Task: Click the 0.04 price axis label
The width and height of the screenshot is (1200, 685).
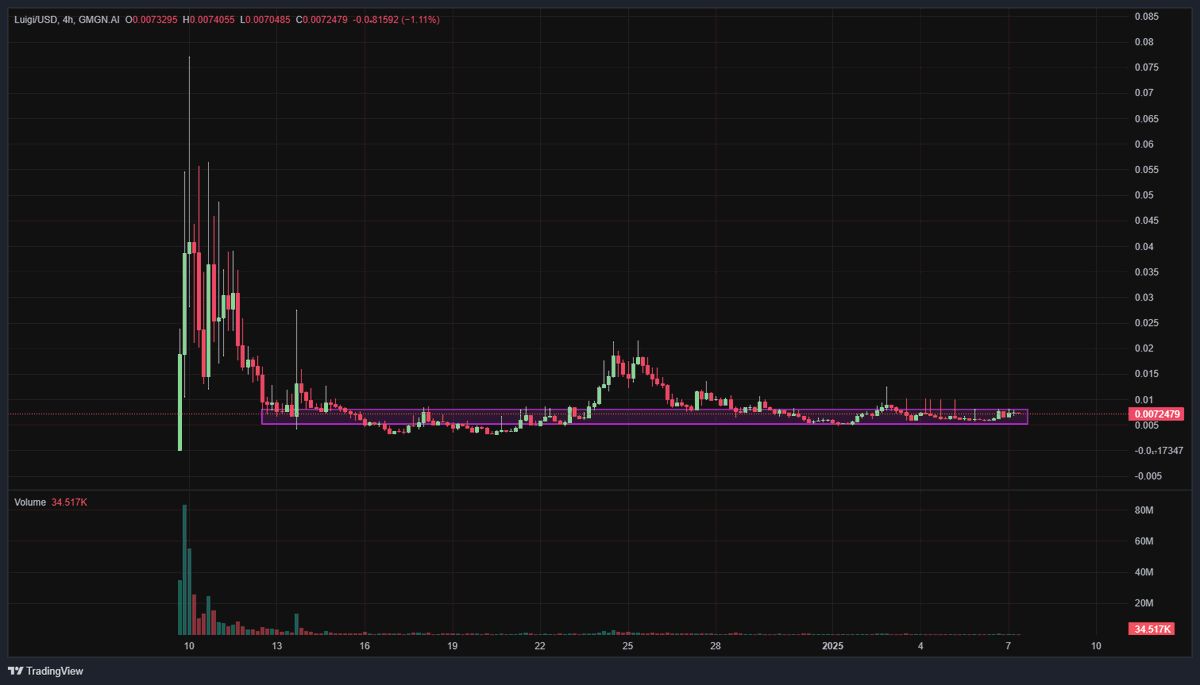Action: point(1143,246)
